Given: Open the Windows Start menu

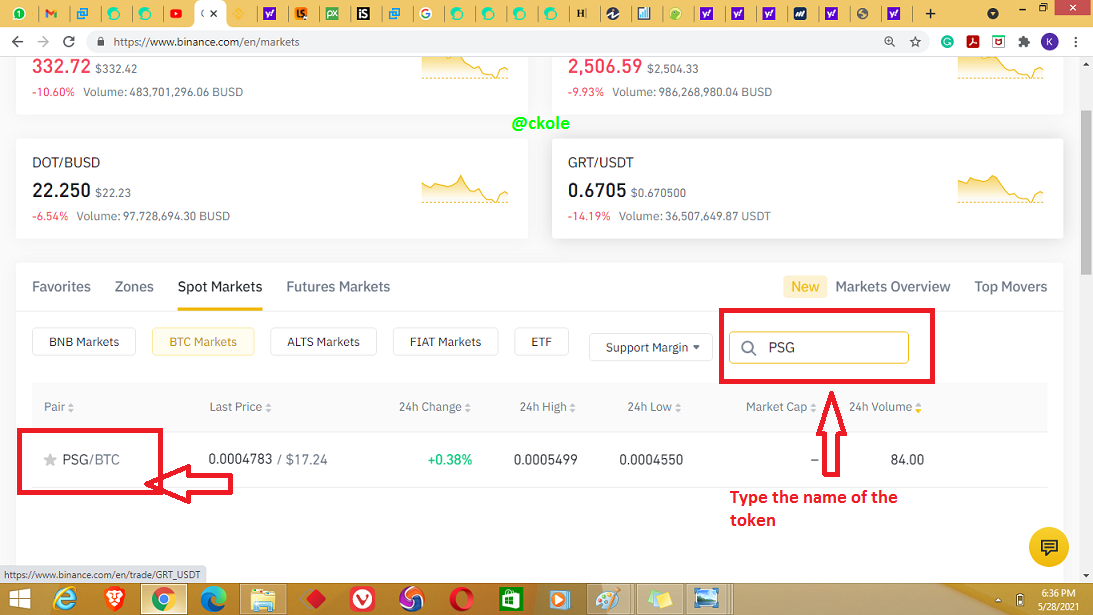Looking at the screenshot, I should [x=20, y=599].
